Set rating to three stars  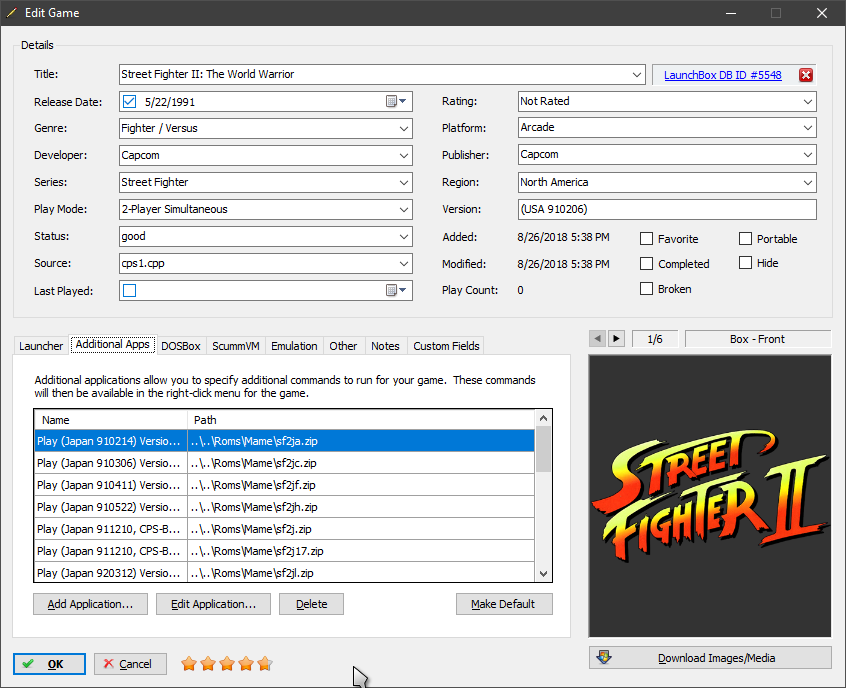pos(227,664)
